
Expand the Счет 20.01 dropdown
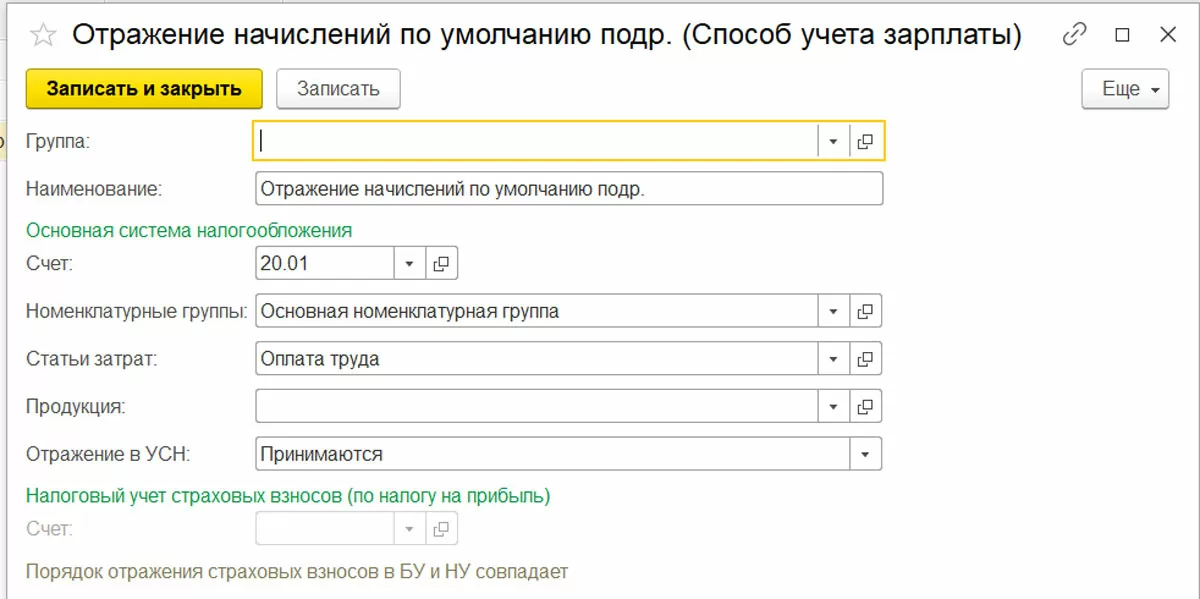tap(409, 264)
